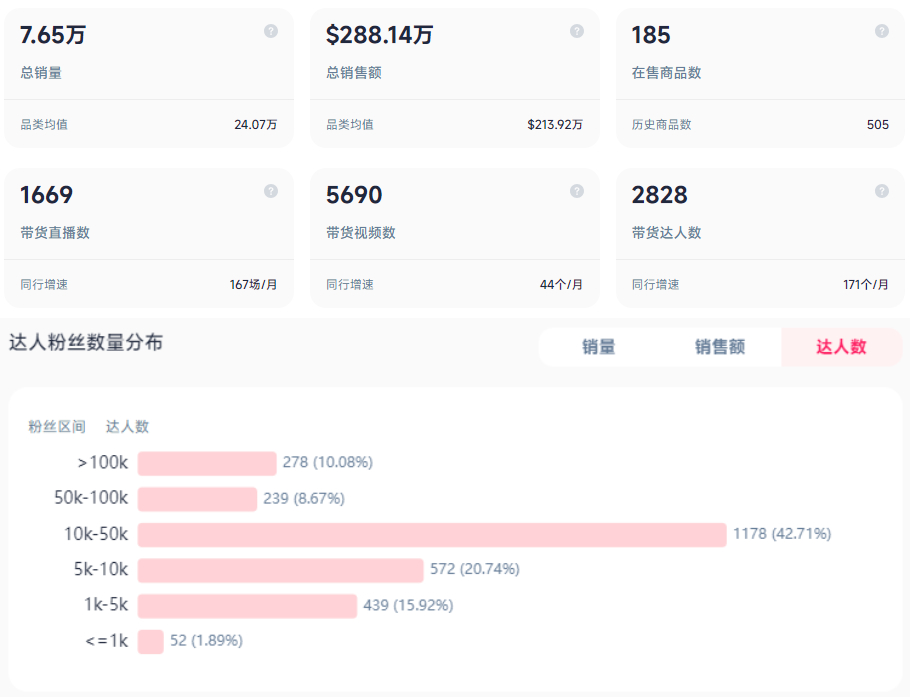Click help icon on 总销售额 card
Screen dimensions: 910x697
pyautogui.click(x=577, y=31)
